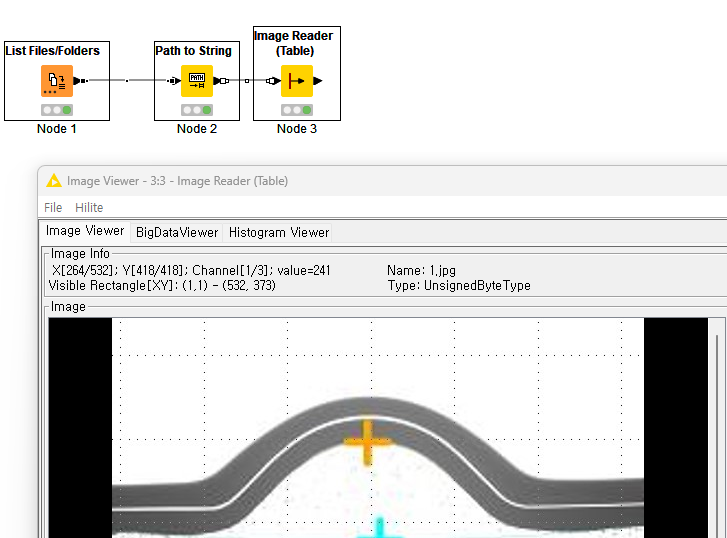Click the connection line between Node 1 and Node 2
727x538 pixels.
(x=128, y=81)
